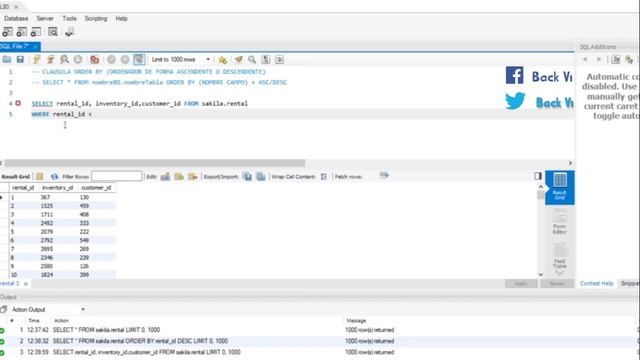Expand more result view options chevron
The image size is (640, 360).
560,273
